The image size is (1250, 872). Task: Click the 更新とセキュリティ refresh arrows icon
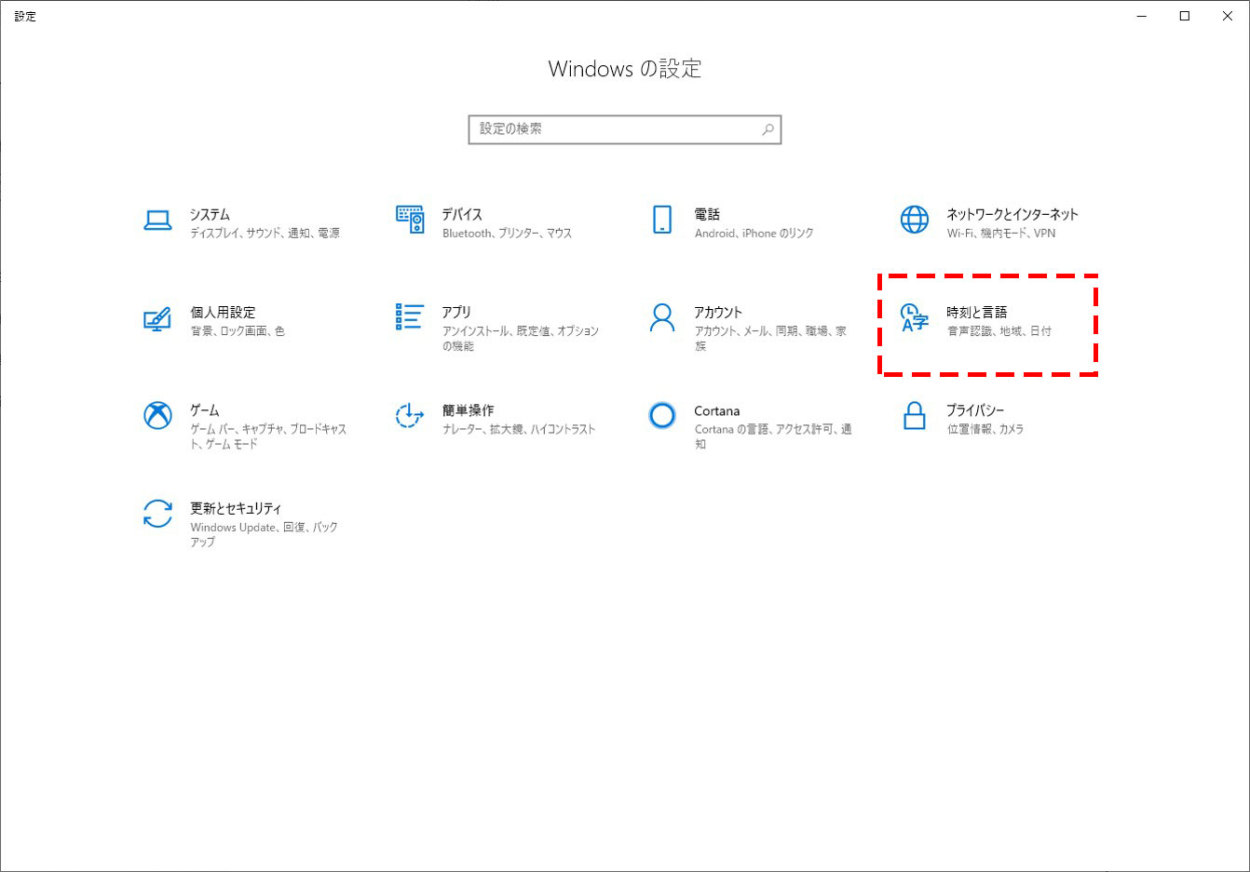coord(158,513)
